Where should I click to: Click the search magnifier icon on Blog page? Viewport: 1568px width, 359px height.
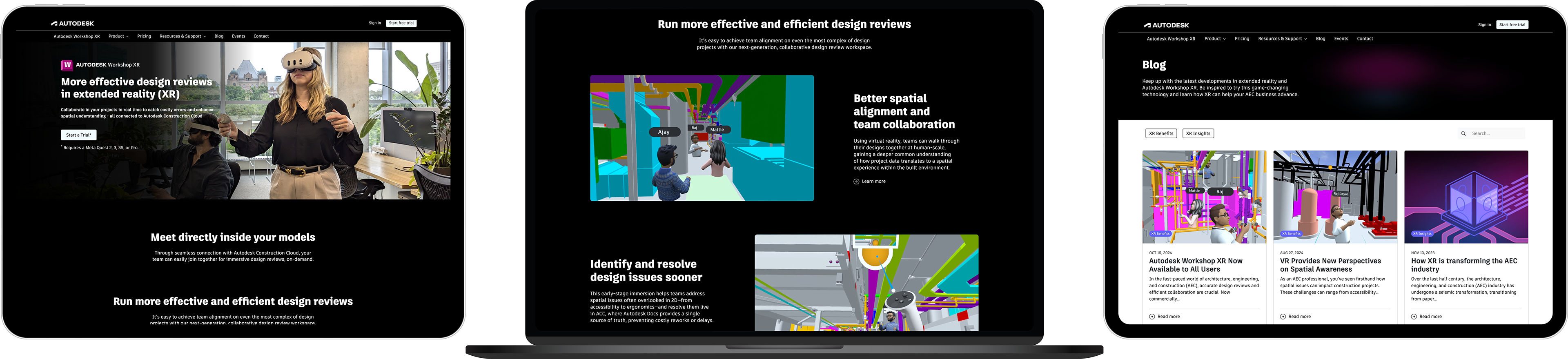pyautogui.click(x=1463, y=133)
